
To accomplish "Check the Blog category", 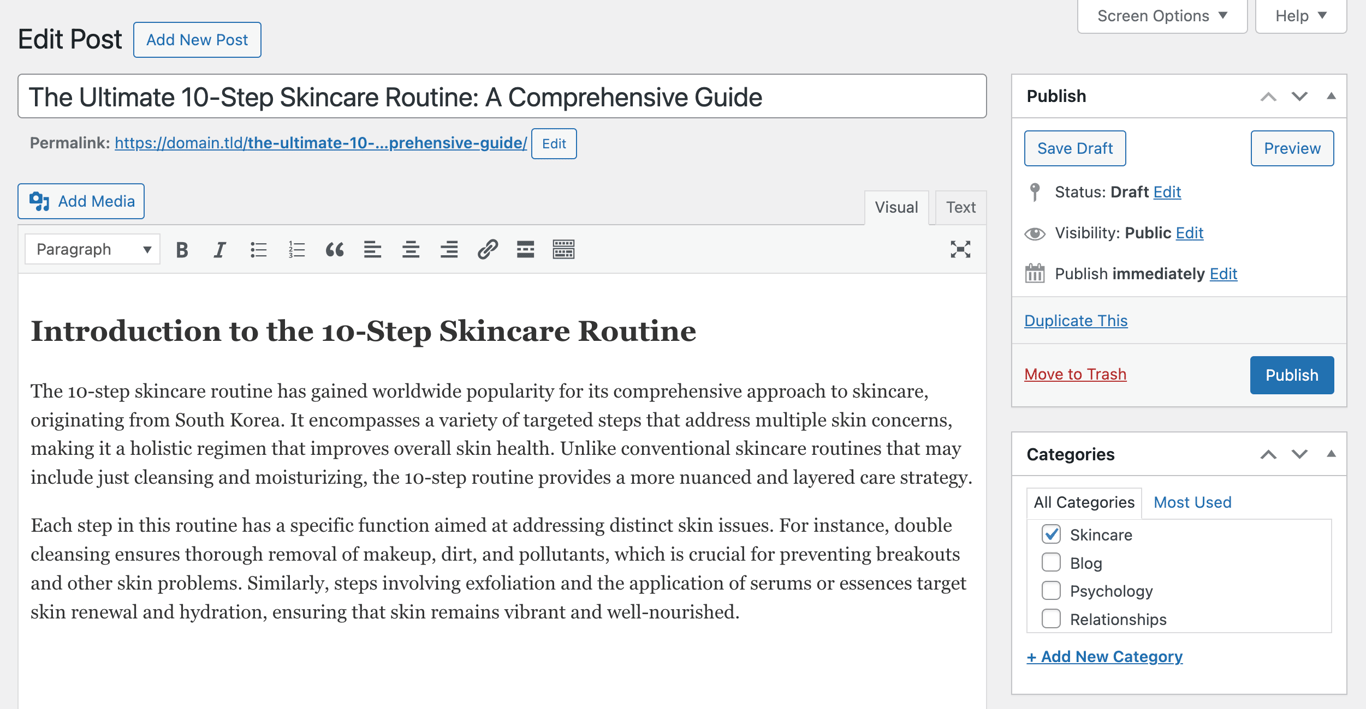I will [x=1051, y=562].
